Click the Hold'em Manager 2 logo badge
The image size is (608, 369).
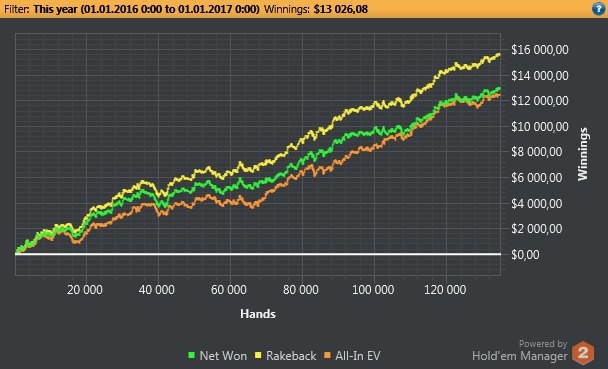(x=583, y=353)
